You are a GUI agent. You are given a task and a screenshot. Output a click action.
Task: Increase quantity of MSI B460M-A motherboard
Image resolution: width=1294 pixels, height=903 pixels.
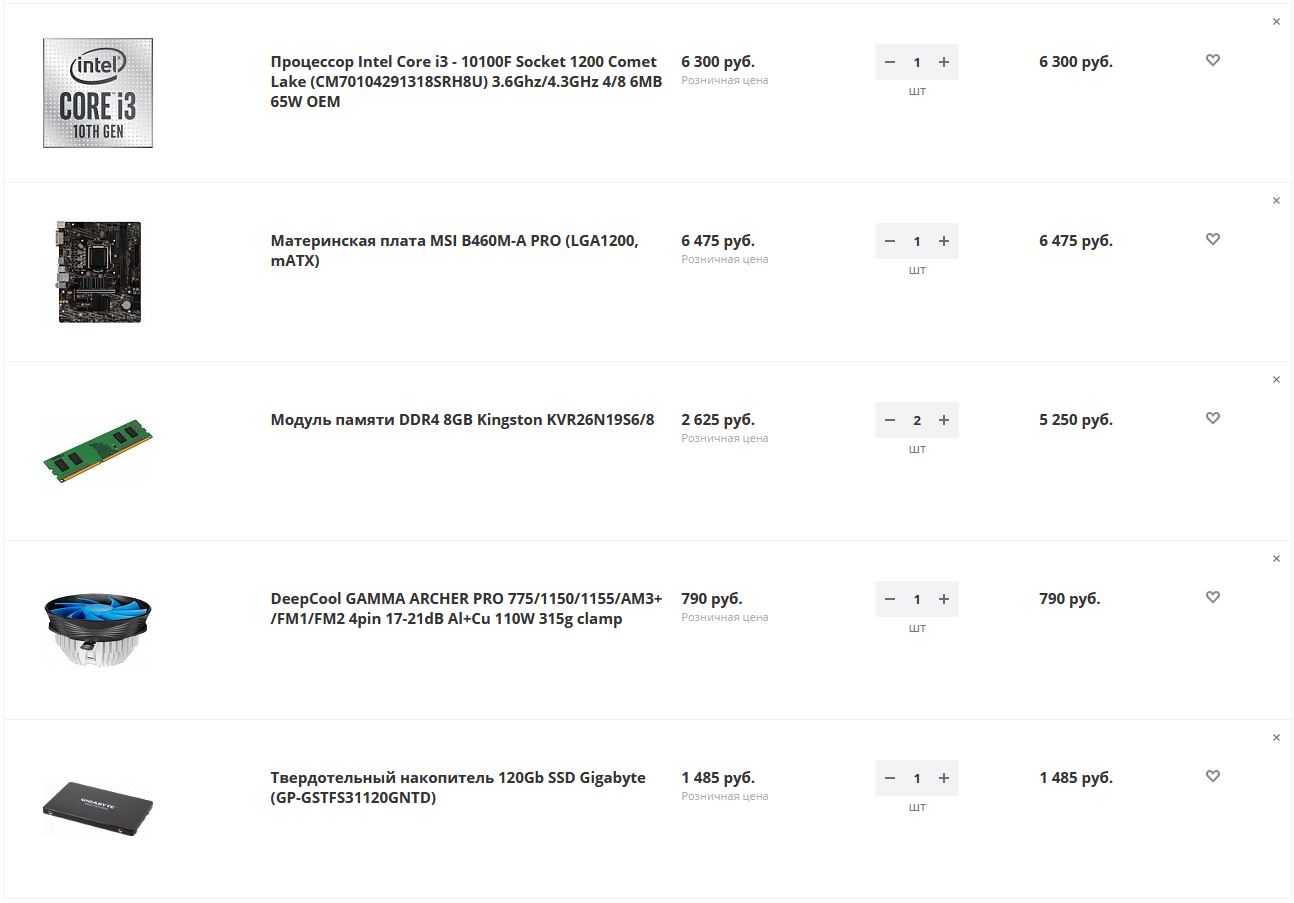(x=944, y=241)
